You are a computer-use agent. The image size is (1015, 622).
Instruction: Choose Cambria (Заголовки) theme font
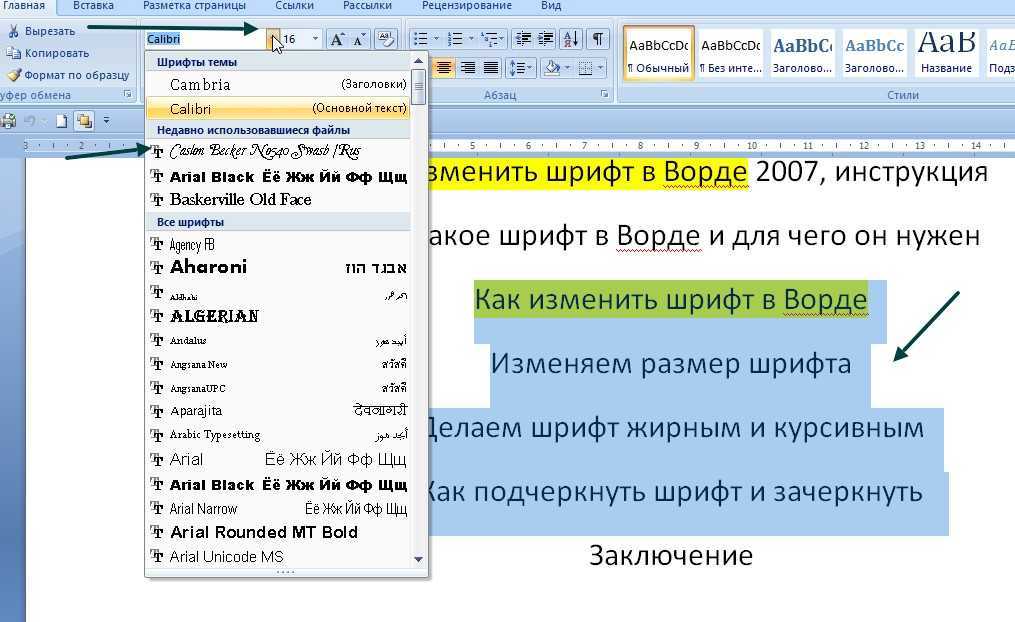[278, 85]
